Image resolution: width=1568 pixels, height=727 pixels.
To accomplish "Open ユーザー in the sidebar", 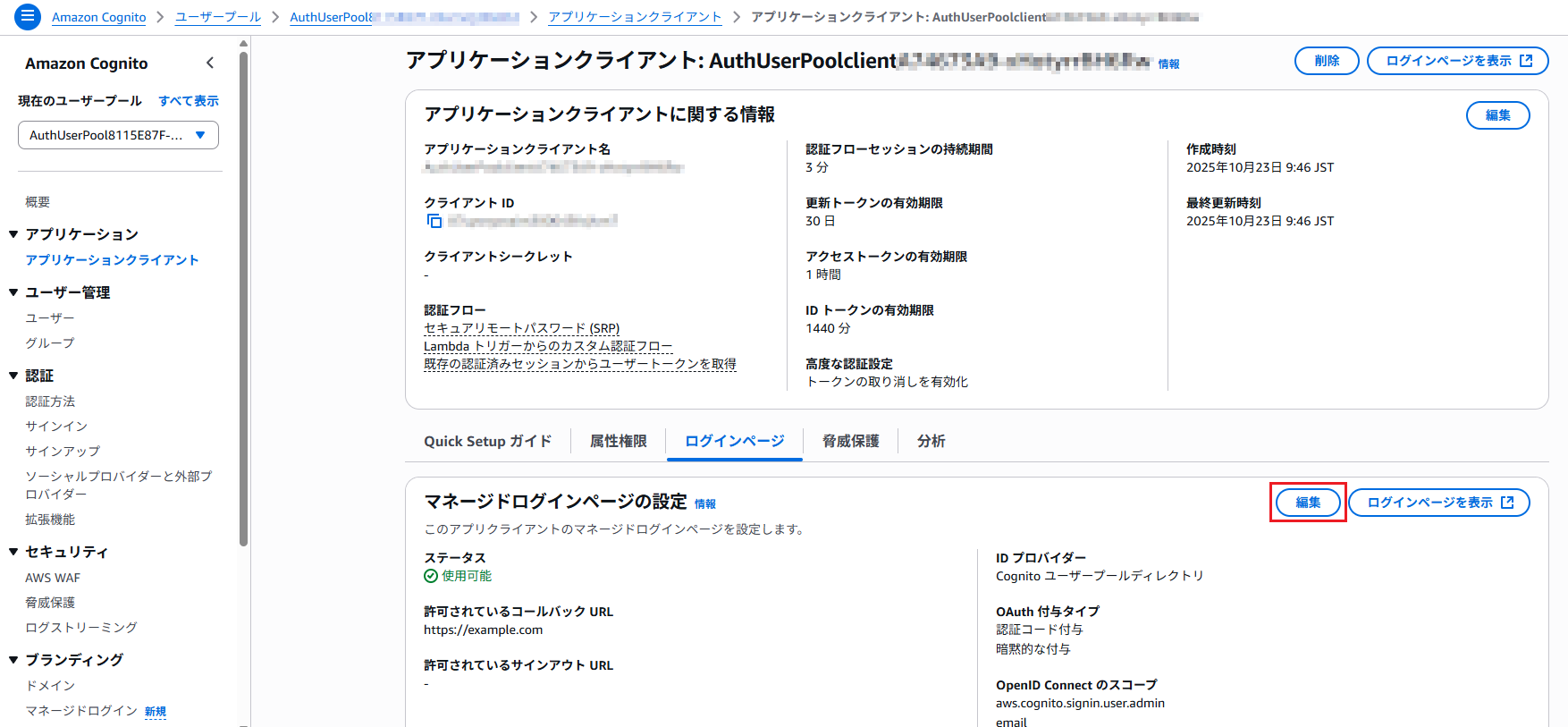I will tap(50, 318).
